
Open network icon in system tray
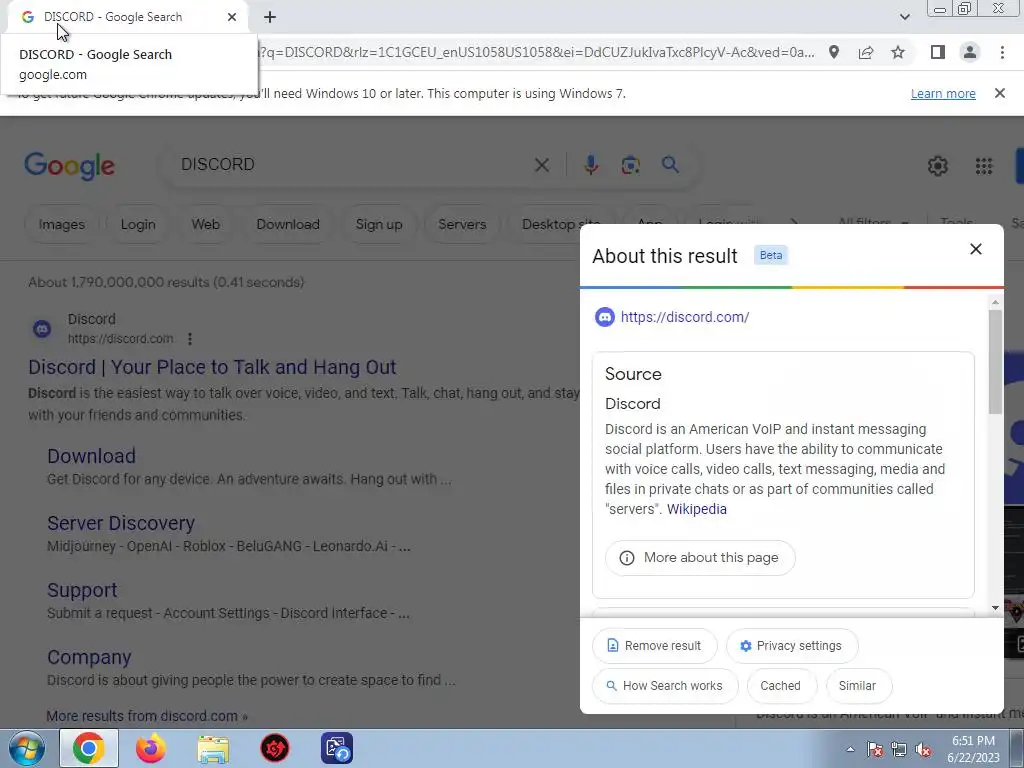coord(899,749)
